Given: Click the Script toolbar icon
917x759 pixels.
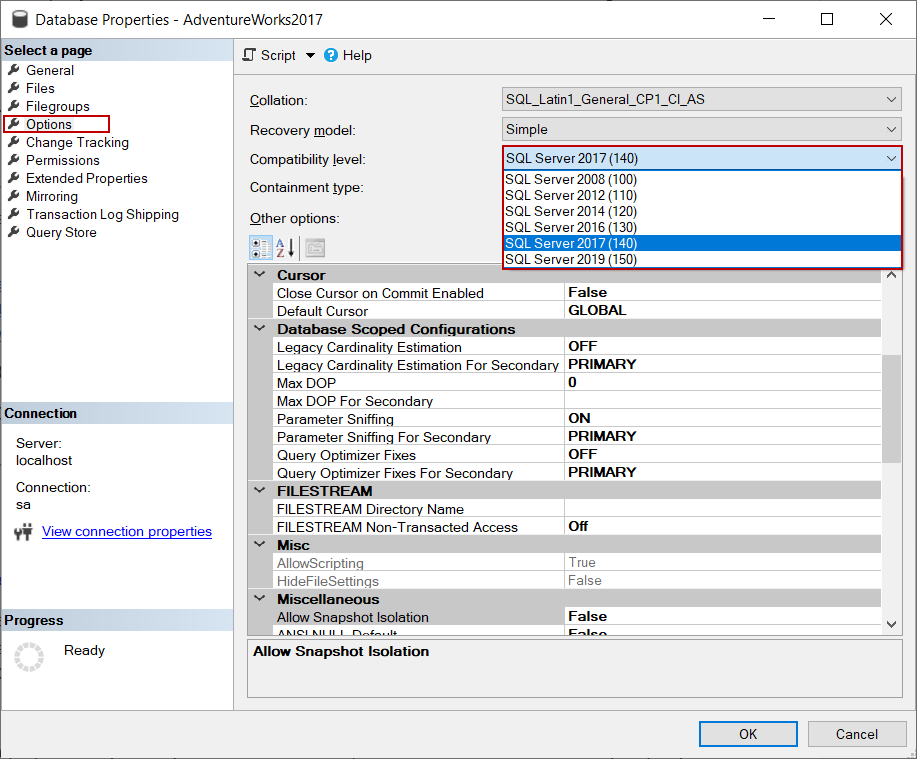Looking at the screenshot, I should coord(250,56).
